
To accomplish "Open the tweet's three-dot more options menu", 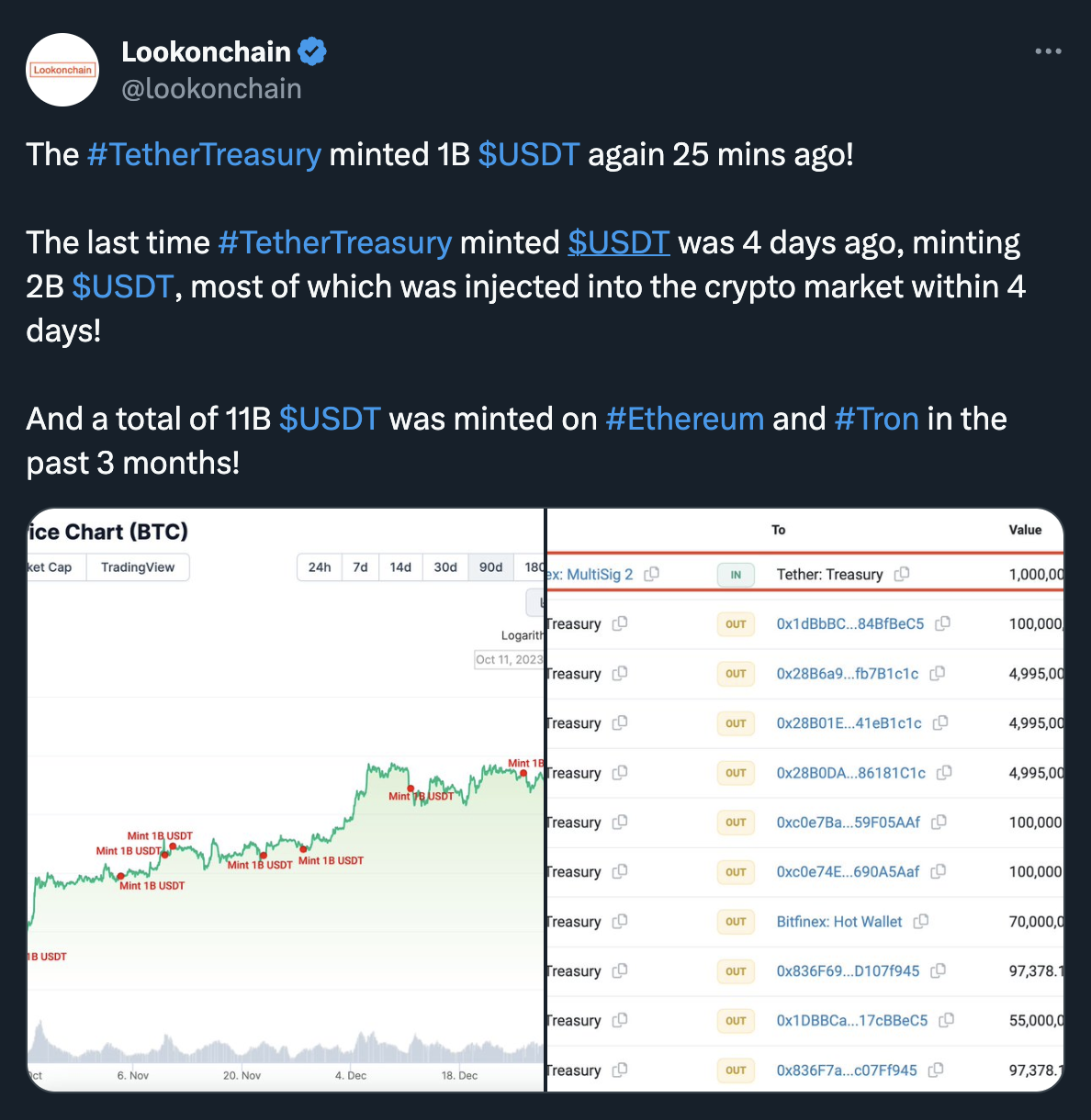I will [x=1048, y=51].
